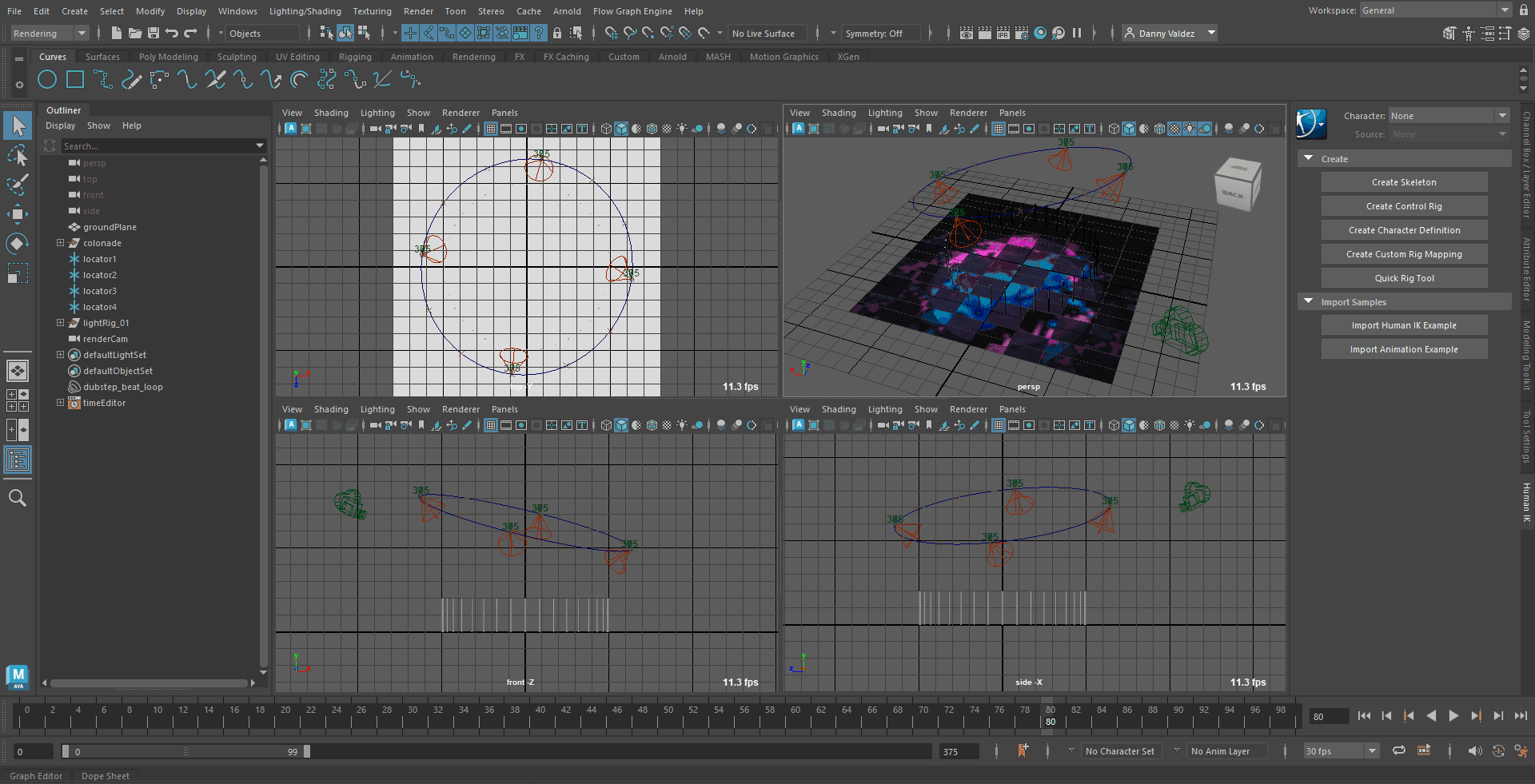
Task: Toggle pause Viewport 2.0 button
Action: (x=1077, y=33)
